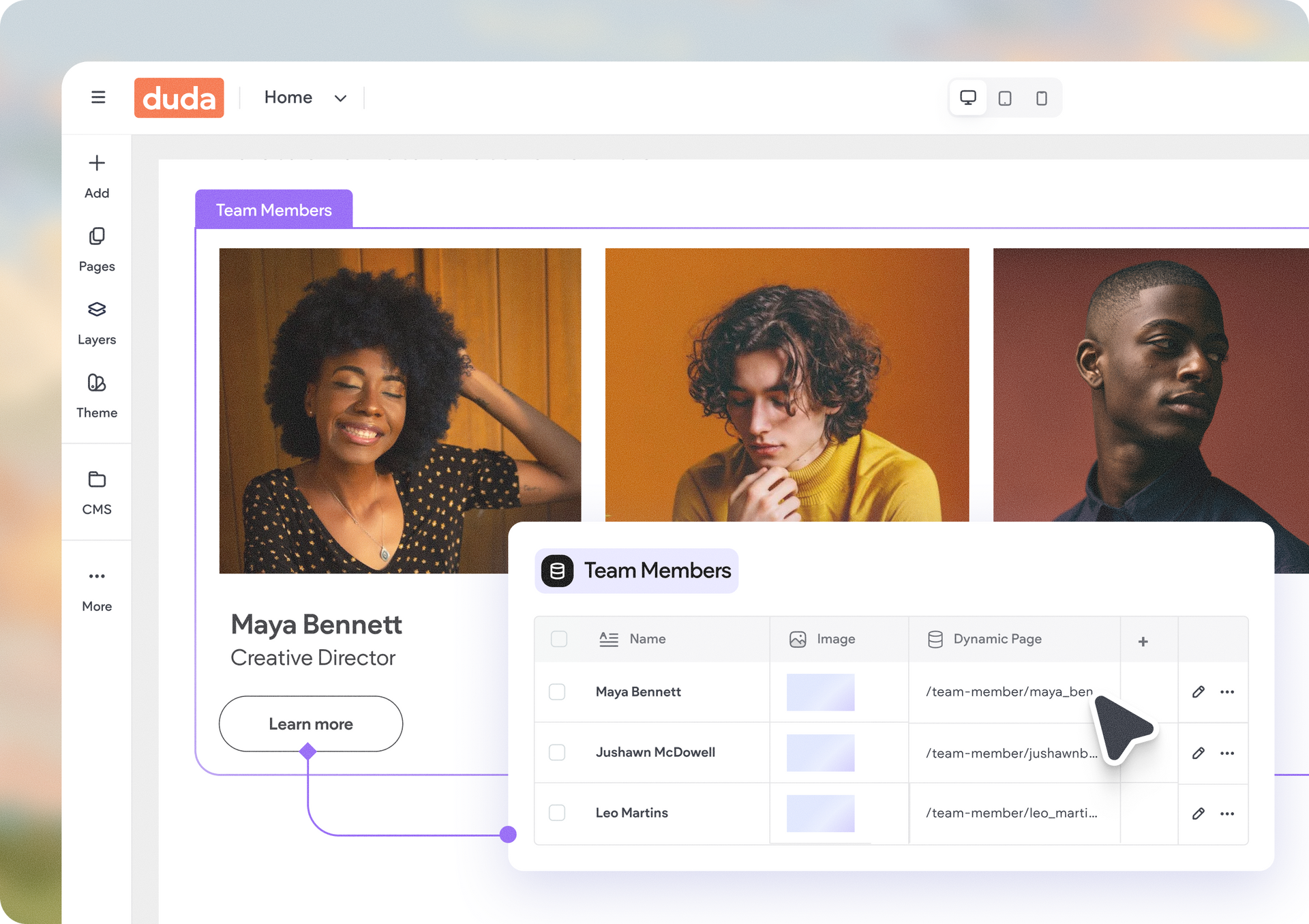This screenshot has height=924, width=1309.
Task: Click Leo Martins' image cell swatch
Action: pyautogui.click(x=820, y=813)
